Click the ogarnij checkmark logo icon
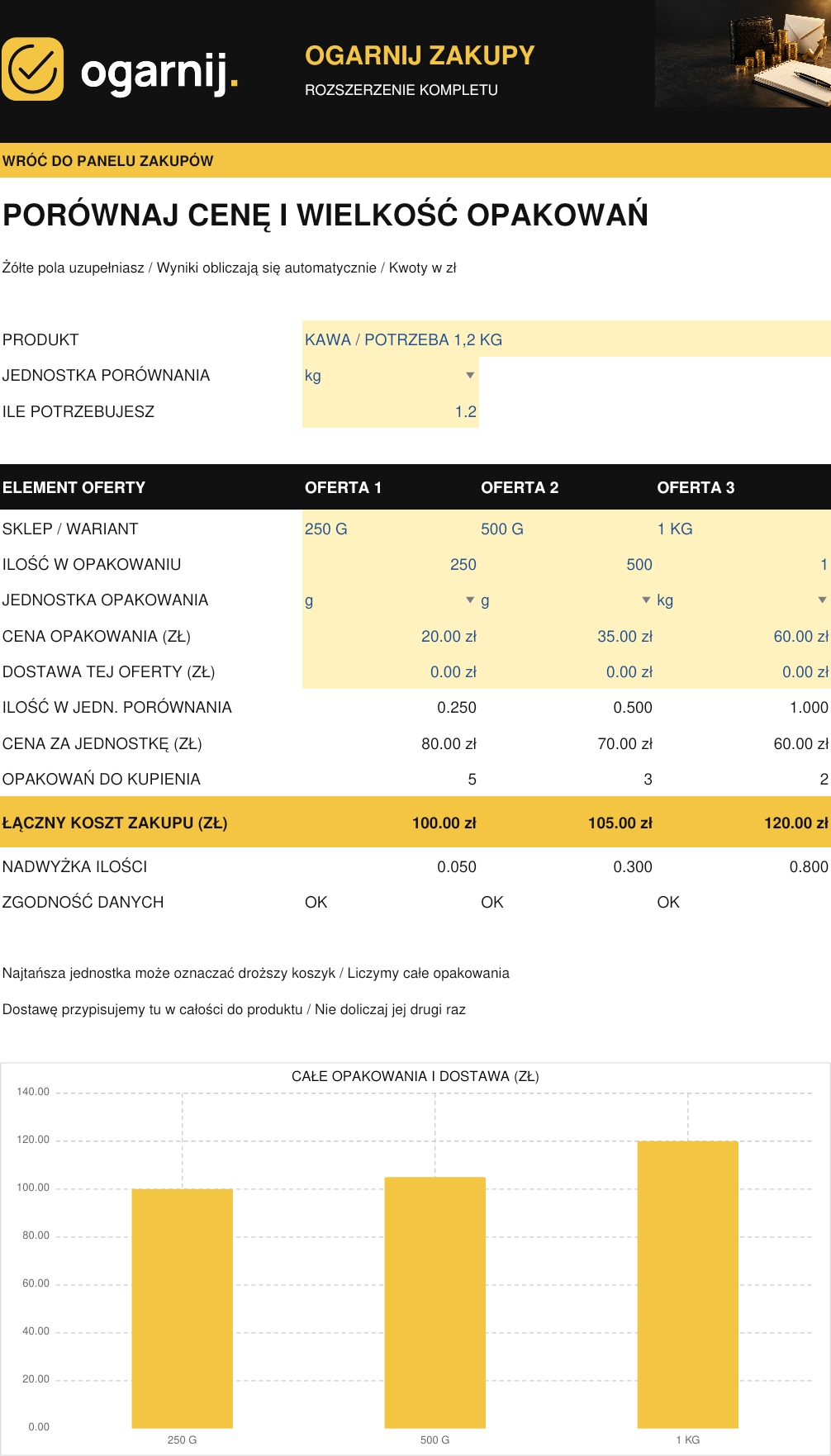 tap(32, 69)
